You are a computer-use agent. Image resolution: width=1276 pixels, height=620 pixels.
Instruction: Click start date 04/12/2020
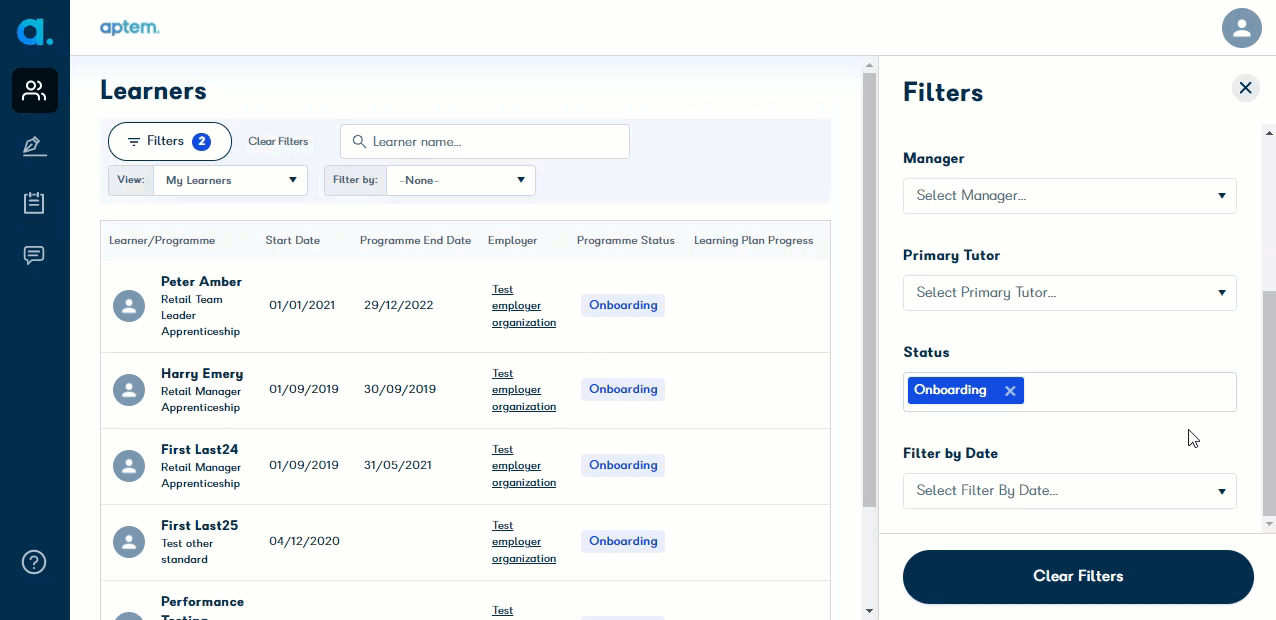[x=304, y=542]
